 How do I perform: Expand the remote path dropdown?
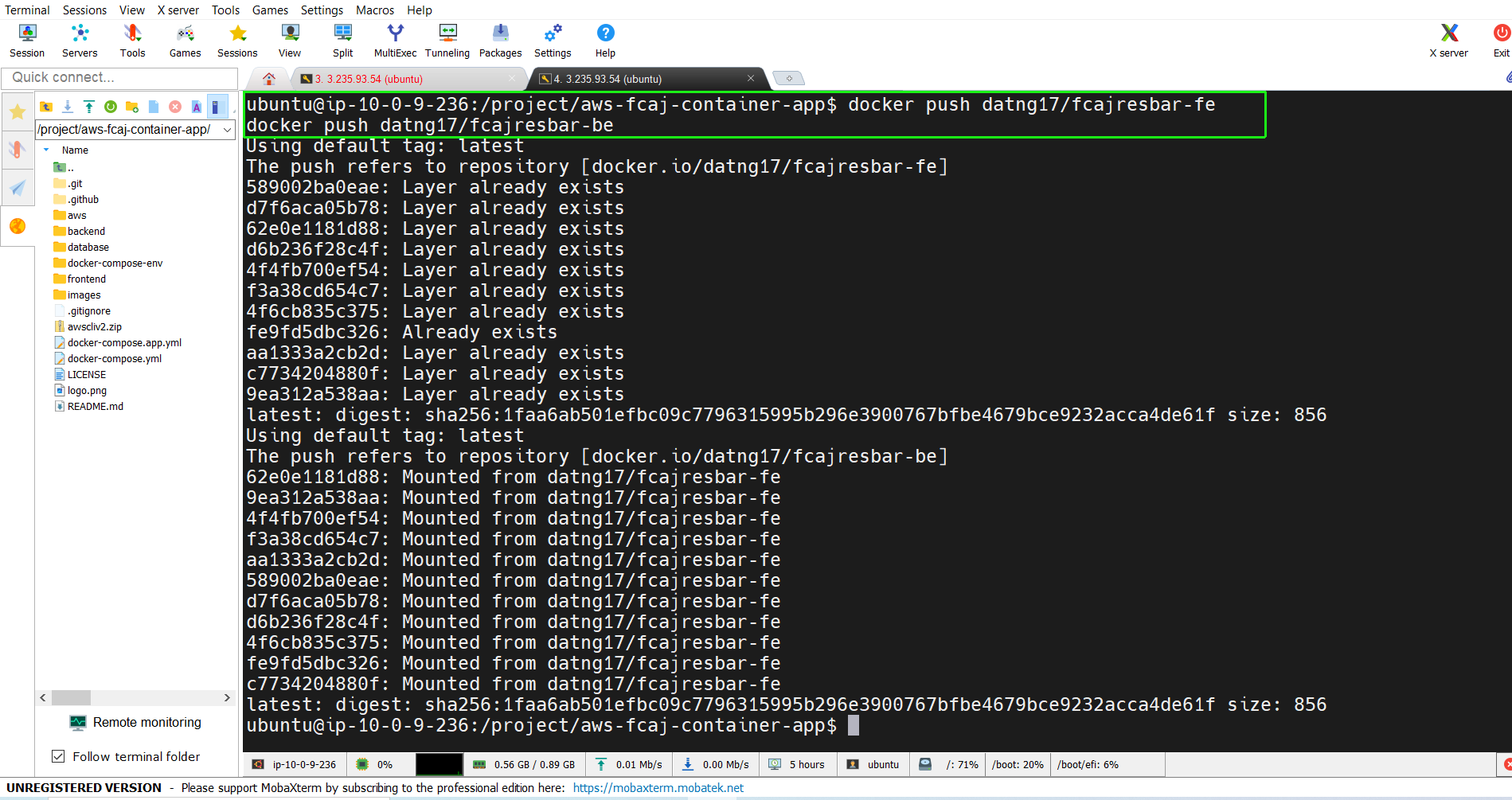[x=228, y=130]
